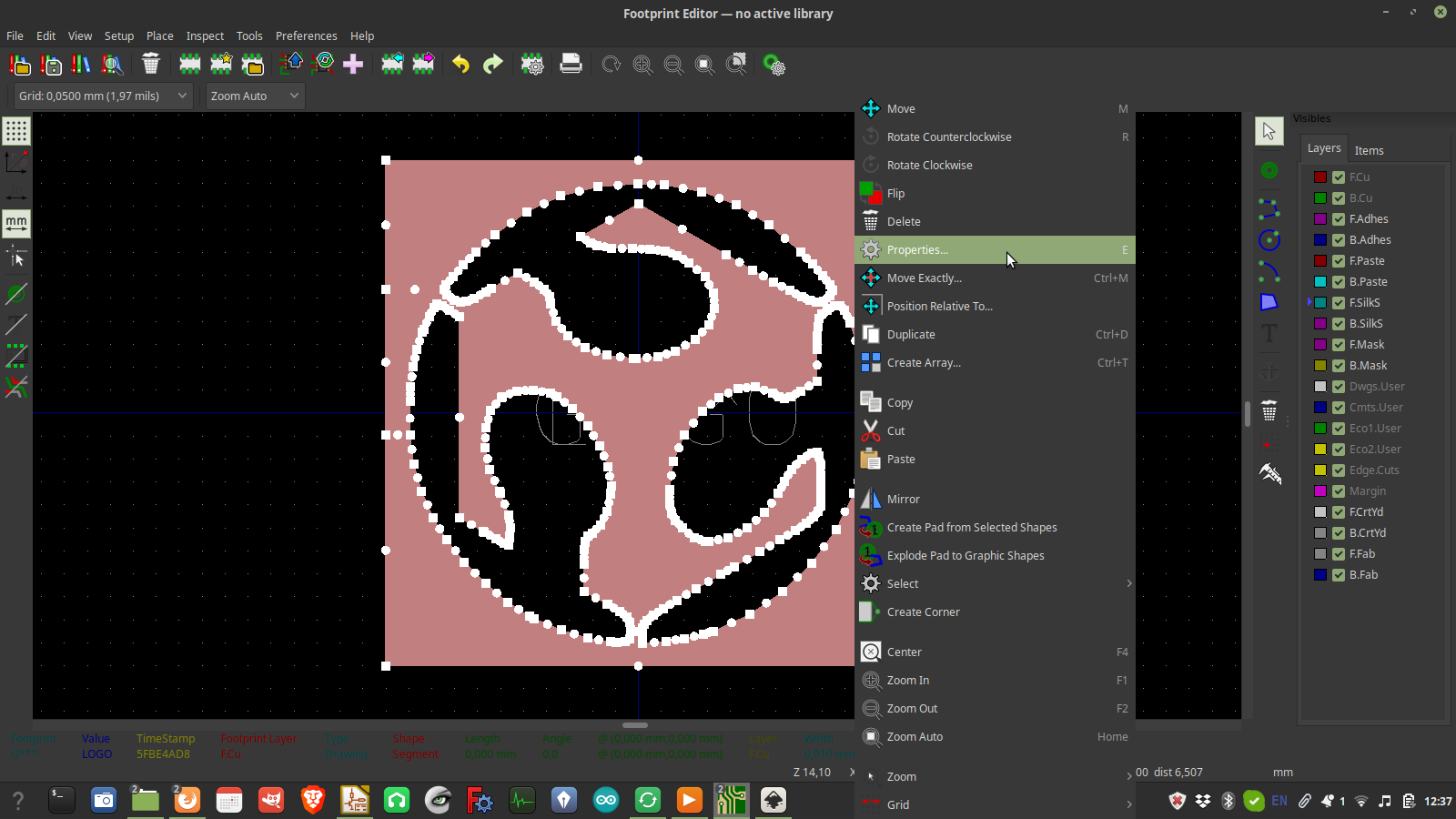Click the delete footprint trash icon in the top toolbar
Viewport: 1456px width, 819px height.
coord(151,64)
